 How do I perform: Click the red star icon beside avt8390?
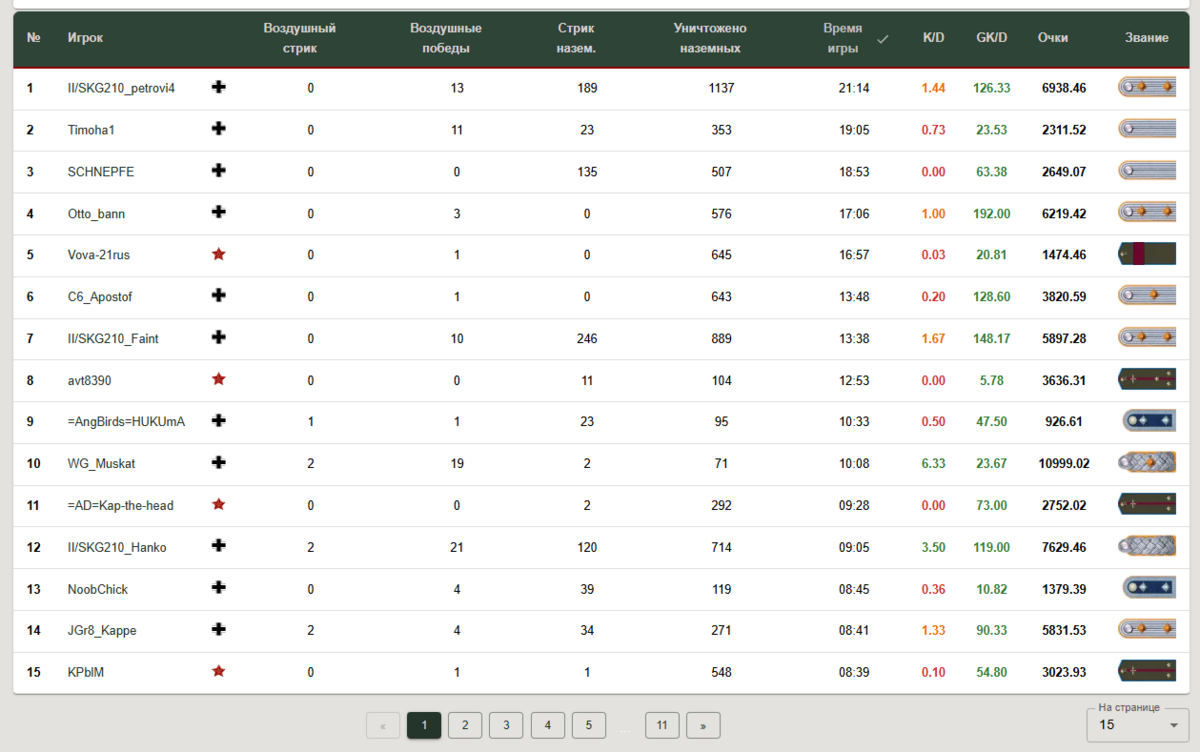coord(219,380)
